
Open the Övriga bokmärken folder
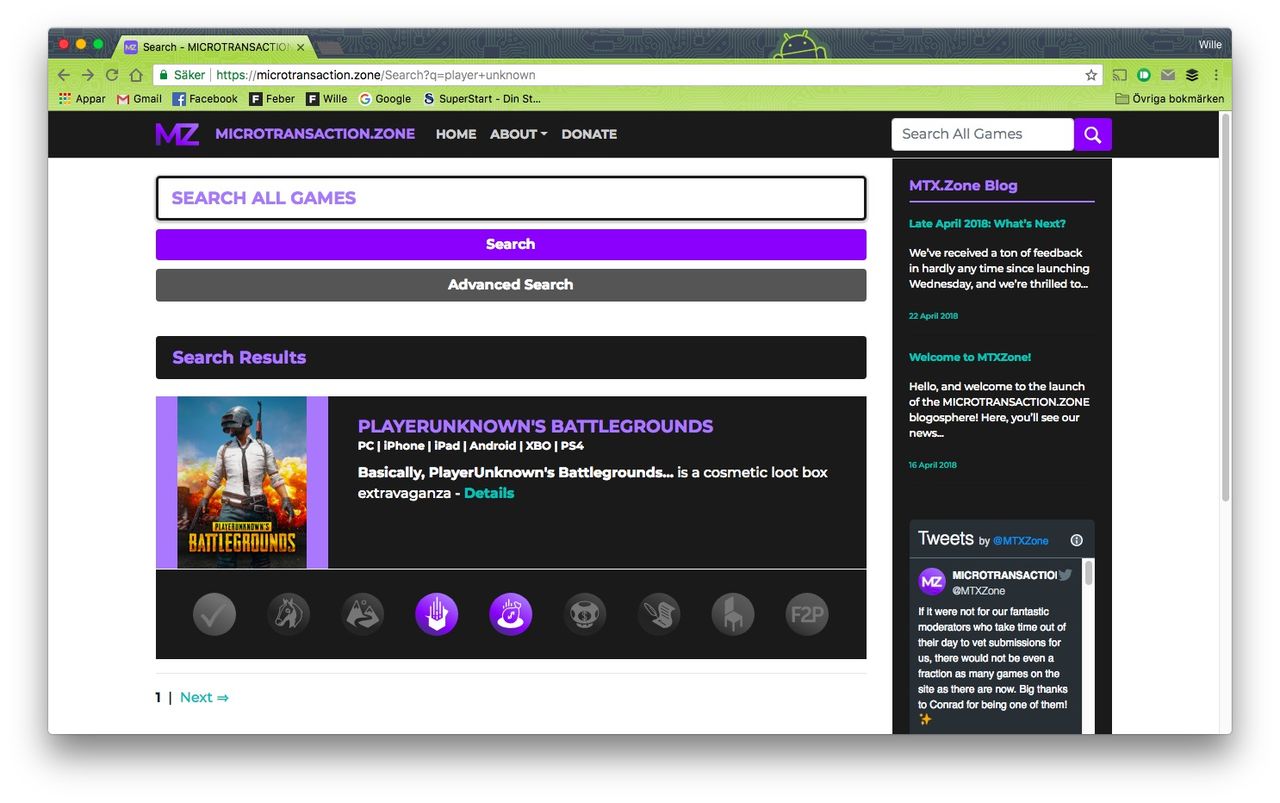point(1170,99)
